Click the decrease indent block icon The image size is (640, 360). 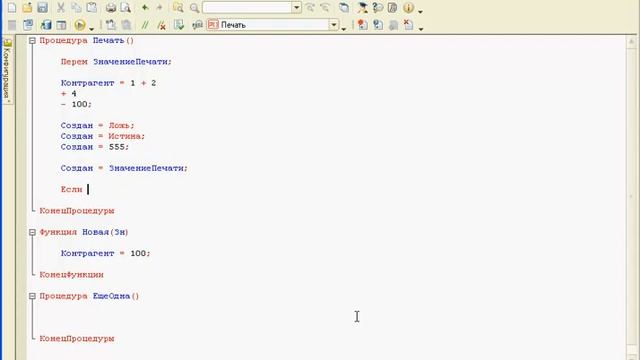click(x=127, y=25)
